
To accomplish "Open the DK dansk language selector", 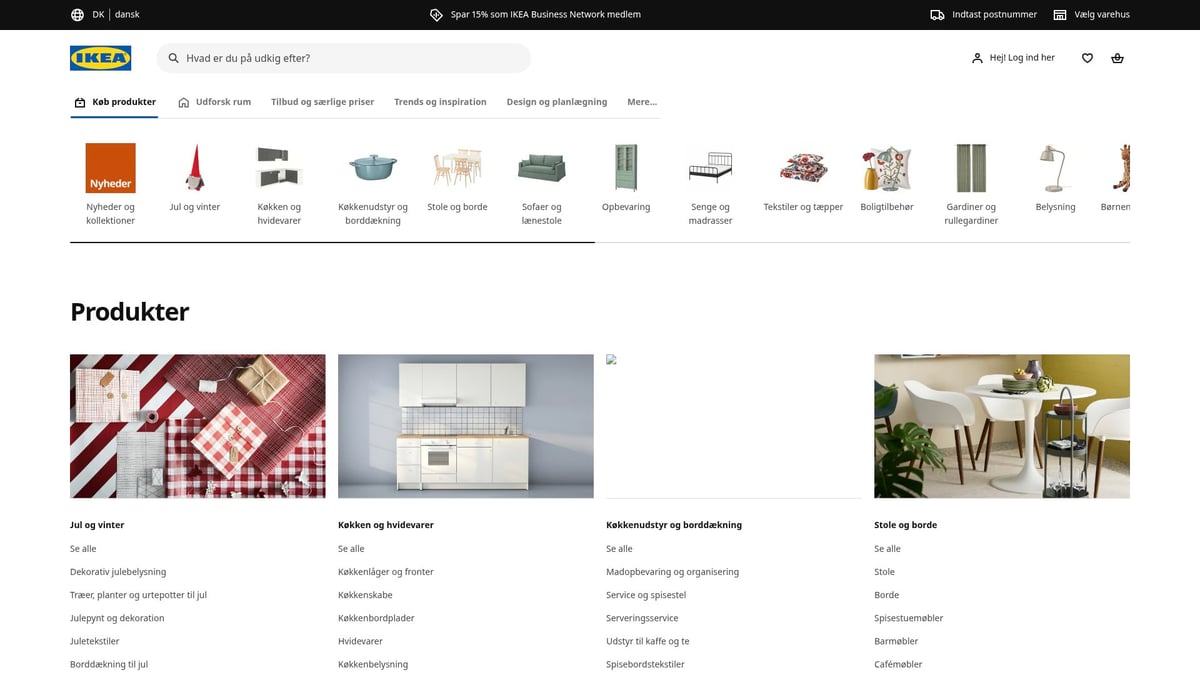I will (x=115, y=14).
